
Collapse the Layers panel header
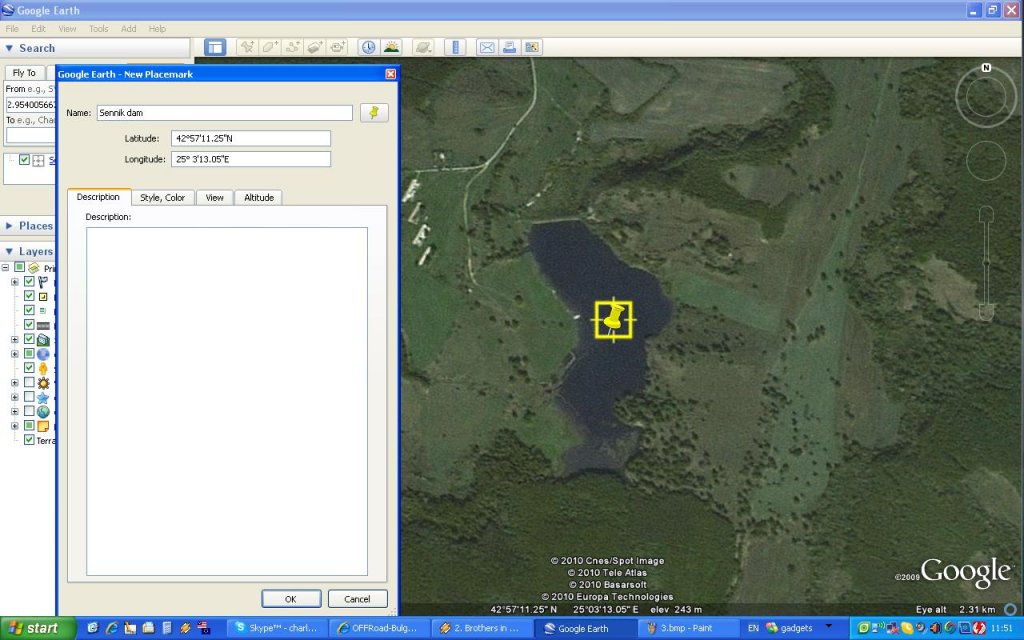[10, 252]
